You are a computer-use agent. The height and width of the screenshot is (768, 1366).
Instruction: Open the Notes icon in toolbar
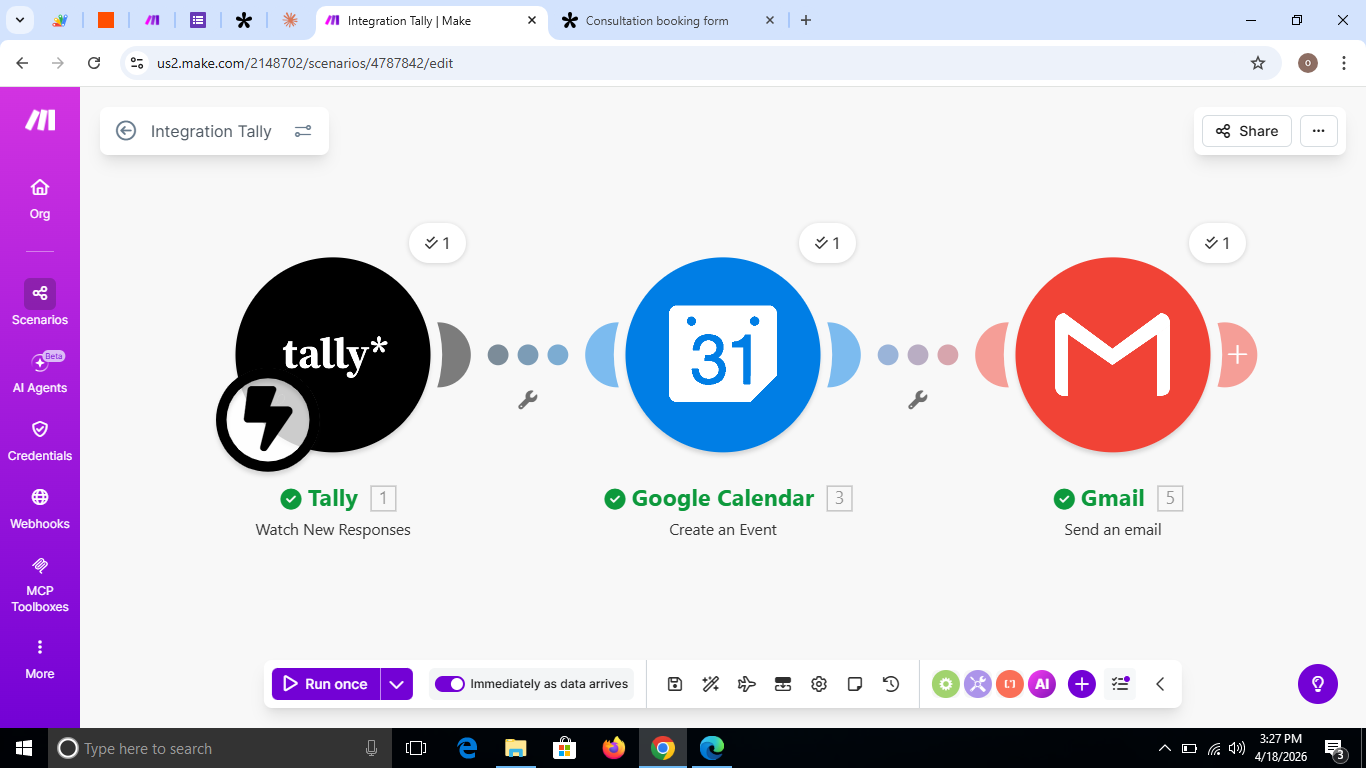(x=855, y=684)
